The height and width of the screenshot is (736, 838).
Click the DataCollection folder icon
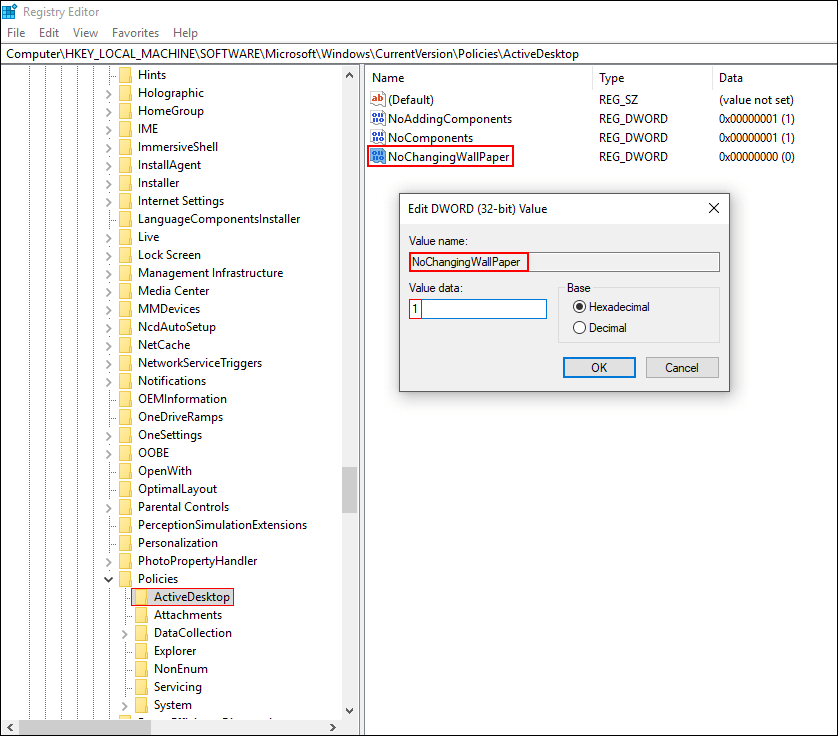tap(141, 633)
